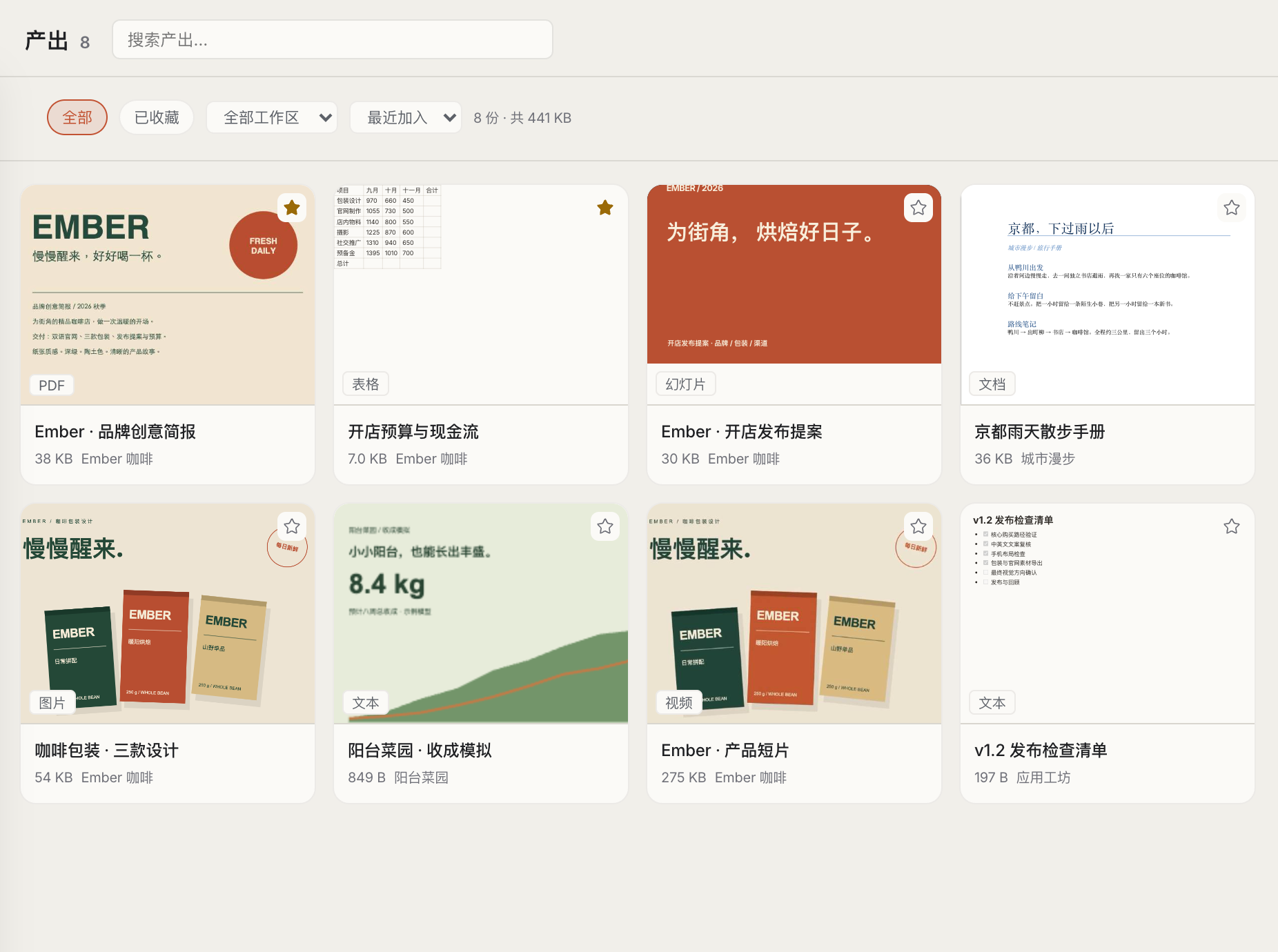Click the 文本 badge on 阳台菜园 card
The image size is (1278, 952).
[x=366, y=703]
